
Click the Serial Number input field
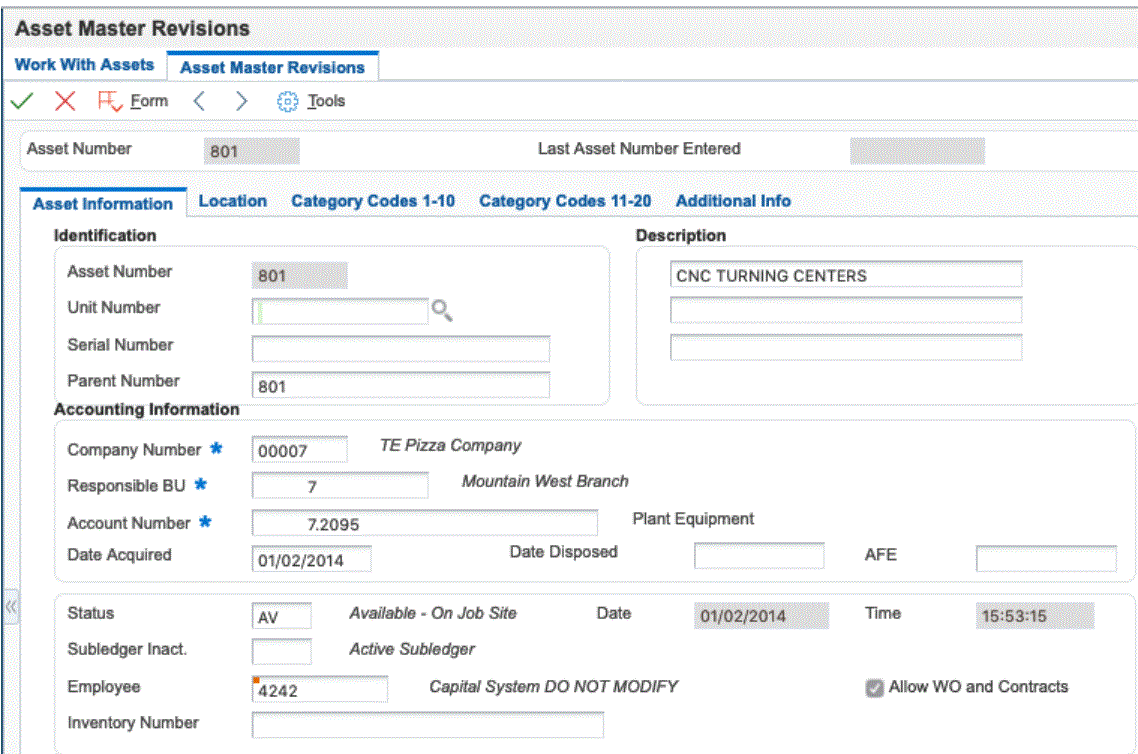pos(400,349)
